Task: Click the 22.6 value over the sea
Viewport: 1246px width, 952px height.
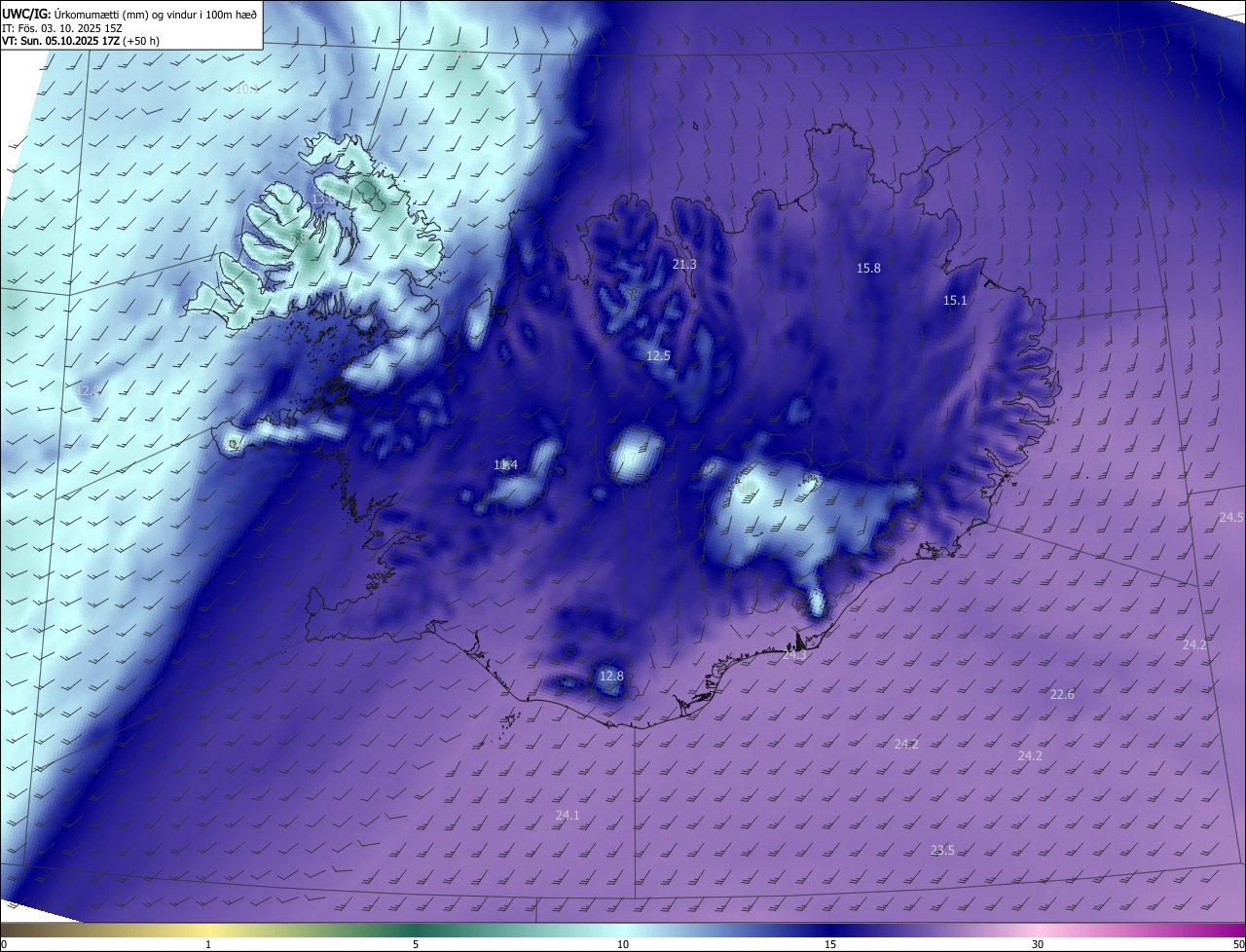Action: pyautogui.click(x=1062, y=694)
